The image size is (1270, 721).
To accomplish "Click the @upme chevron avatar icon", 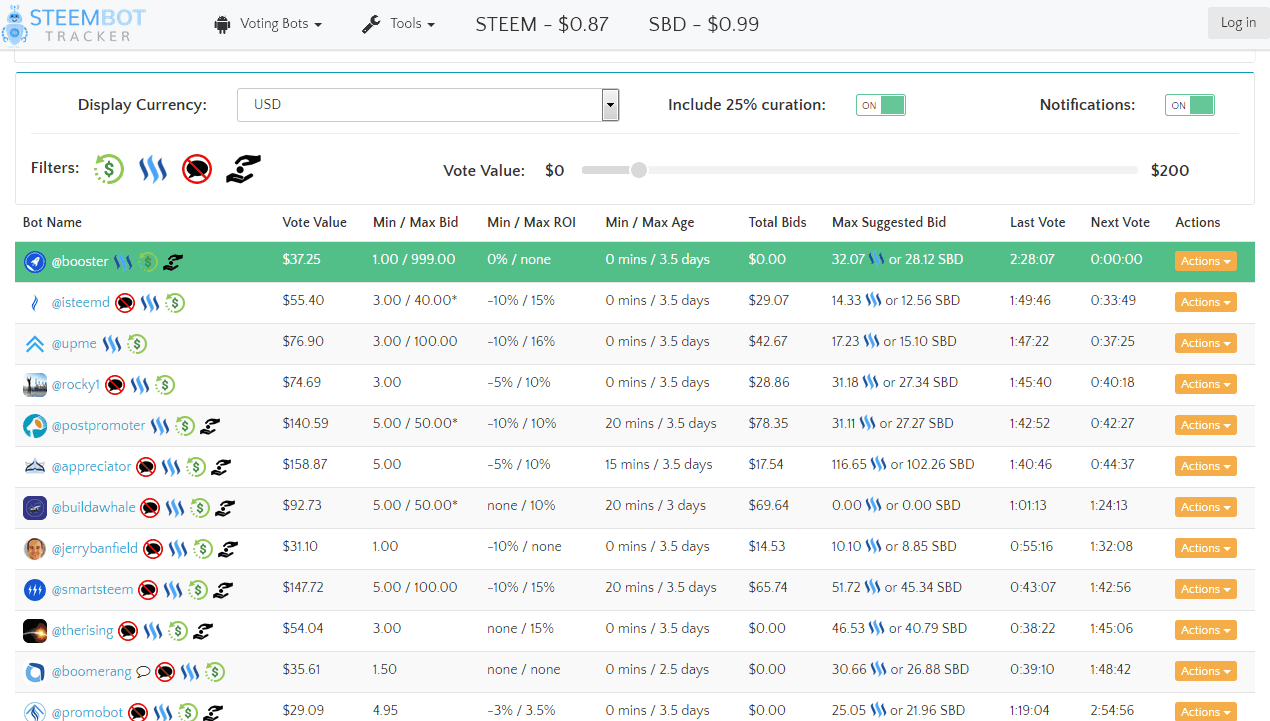I will tap(35, 344).
